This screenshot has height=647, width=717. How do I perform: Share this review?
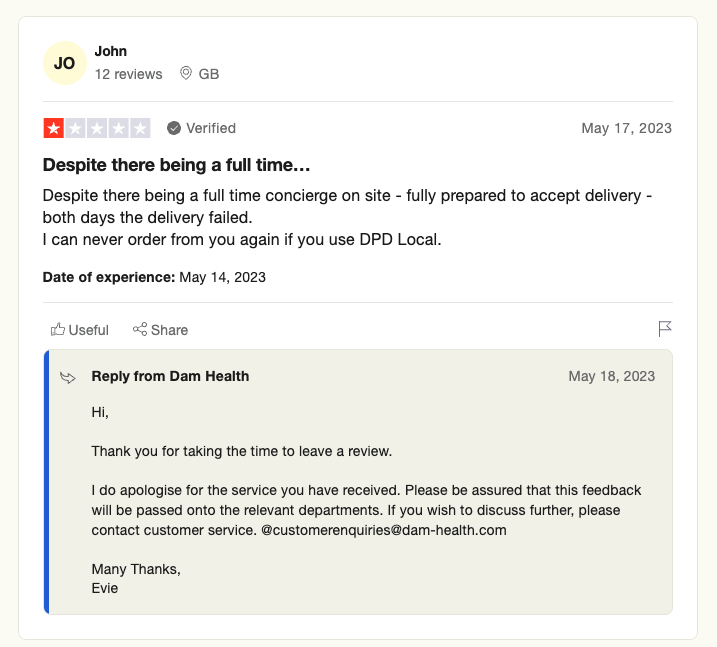tap(161, 330)
